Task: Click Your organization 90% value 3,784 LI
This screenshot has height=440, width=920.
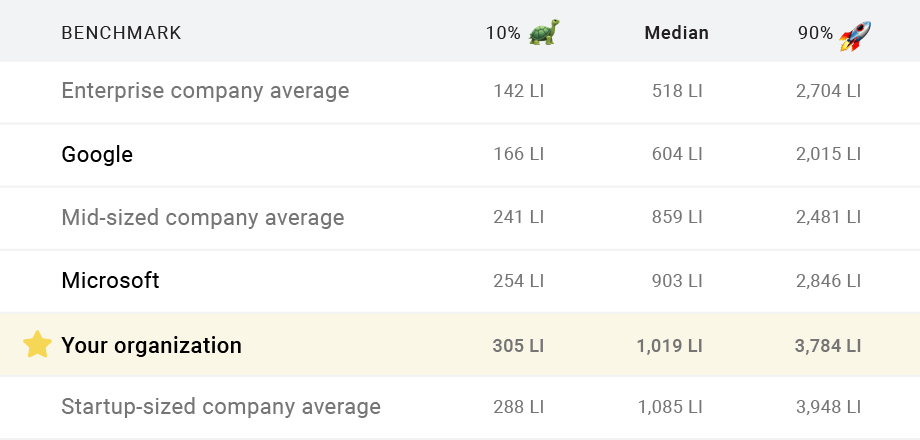Action: tap(827, 346)
